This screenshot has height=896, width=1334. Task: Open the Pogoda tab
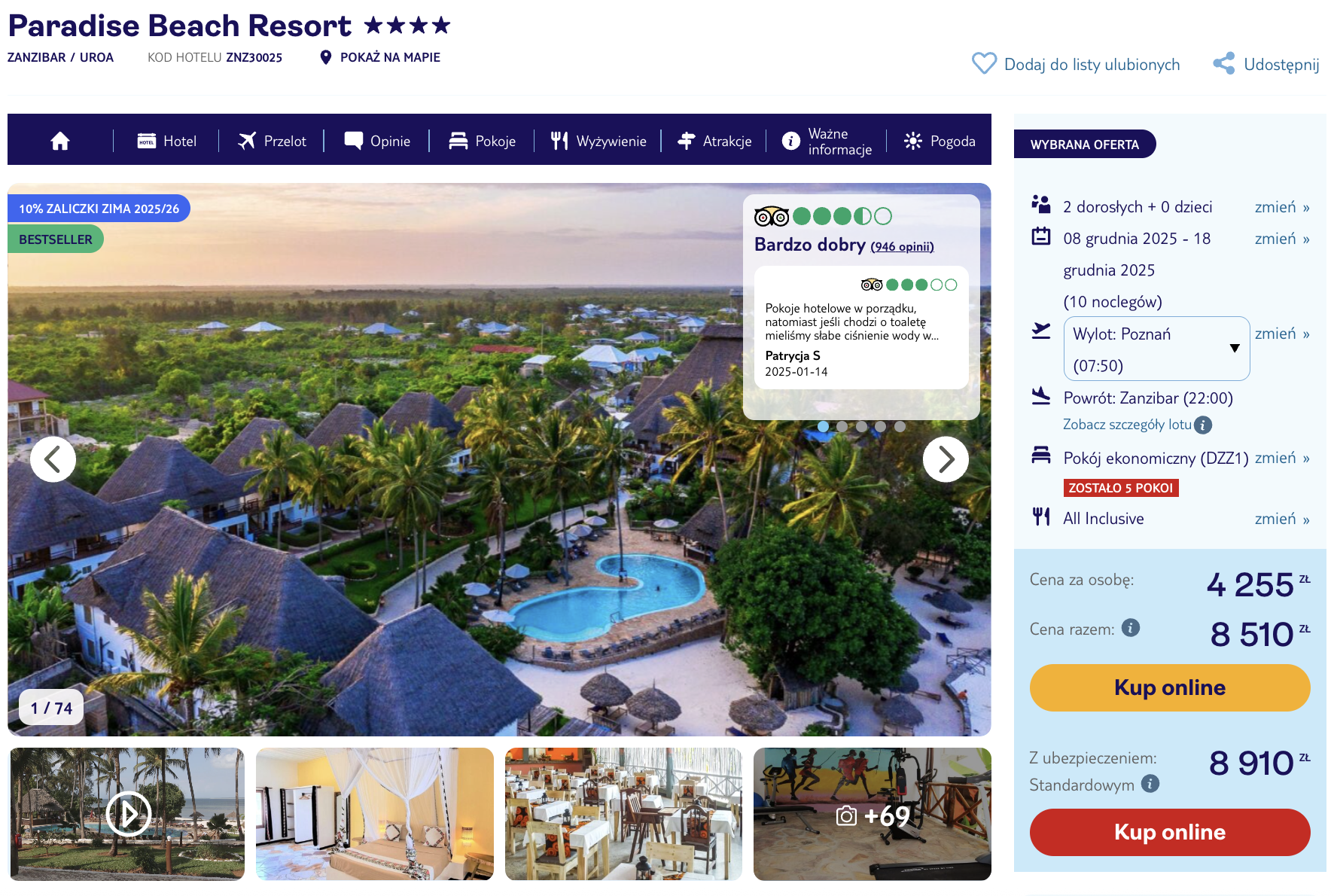tap(940, 141)
